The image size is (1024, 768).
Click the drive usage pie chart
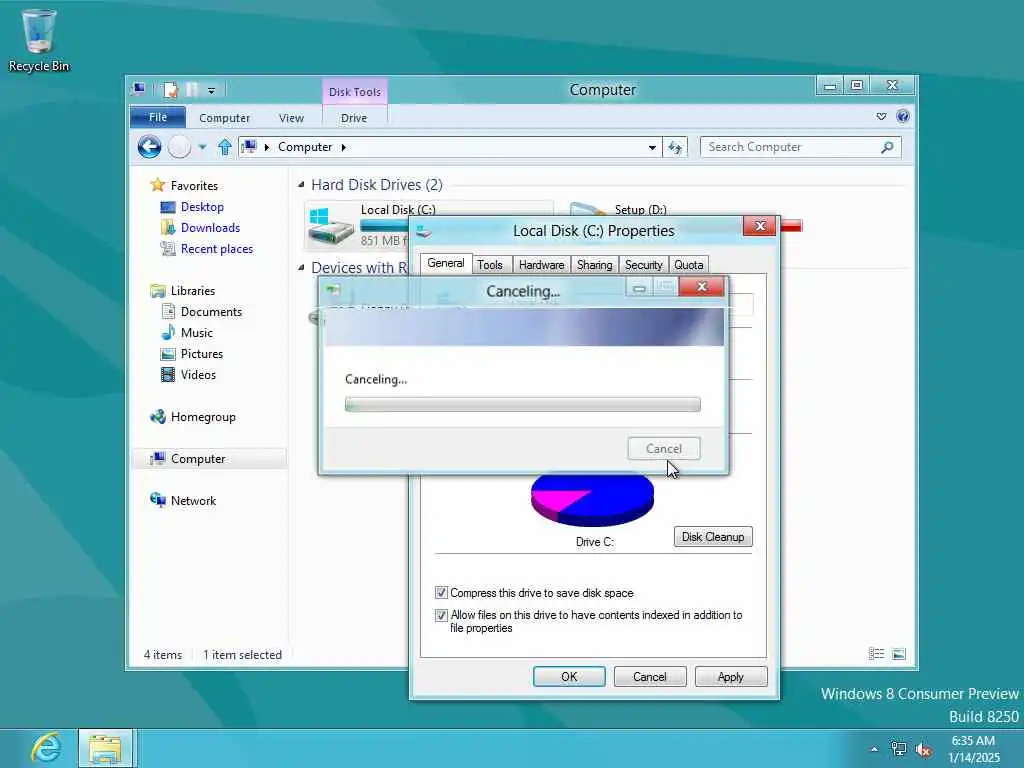coord(592,500)
